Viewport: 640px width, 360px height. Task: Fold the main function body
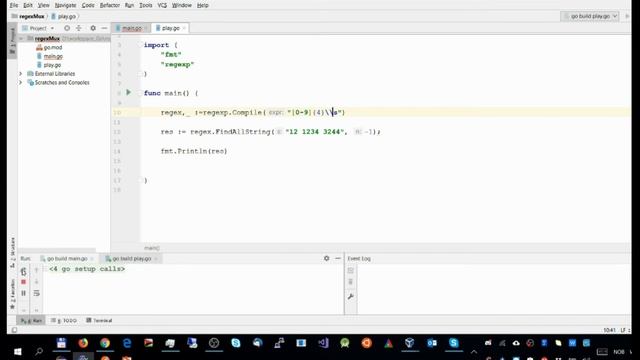tap(140, 93)
